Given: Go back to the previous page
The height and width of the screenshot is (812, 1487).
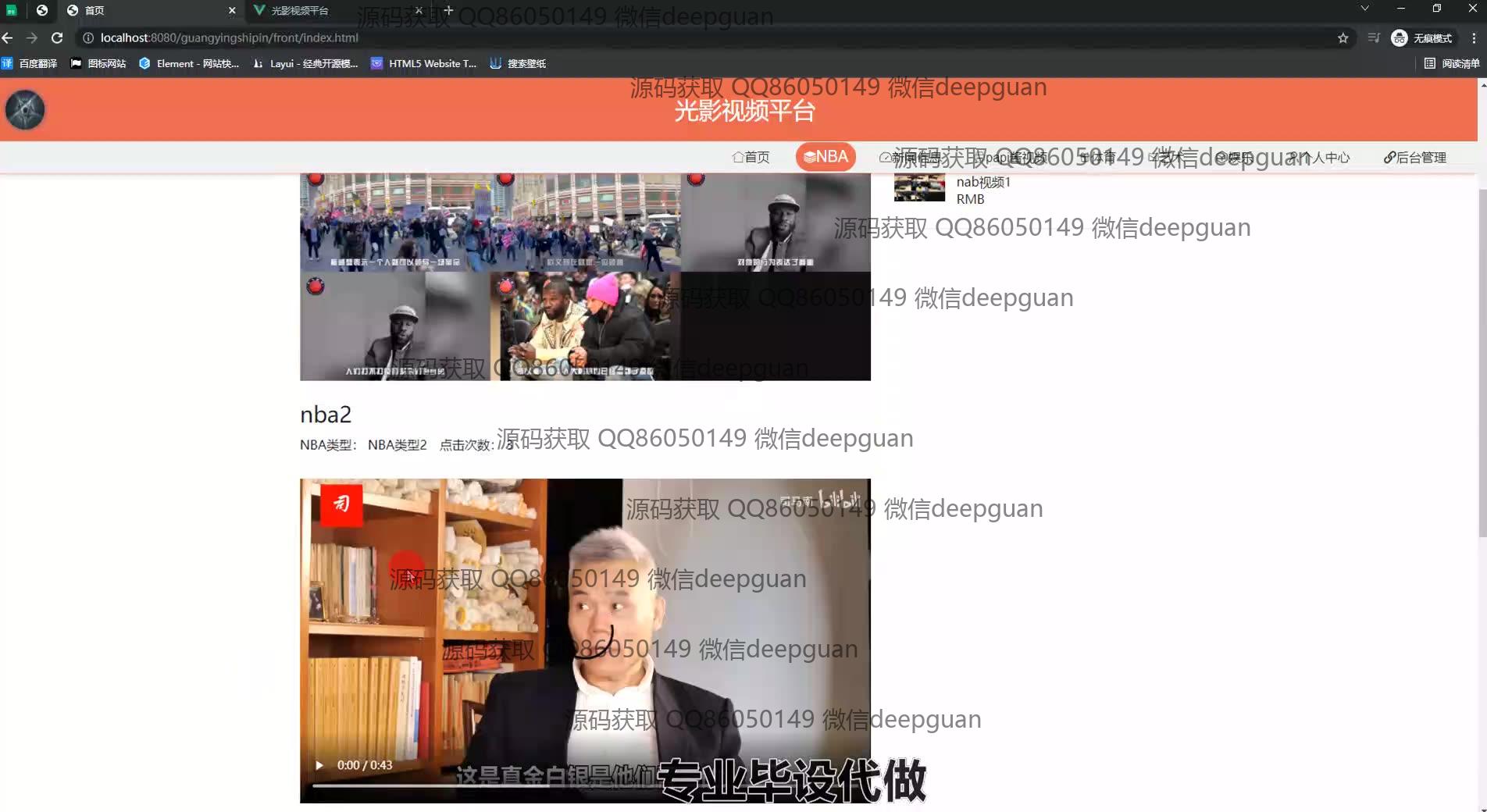Looking at the screenshot, I should click(8, 37).
